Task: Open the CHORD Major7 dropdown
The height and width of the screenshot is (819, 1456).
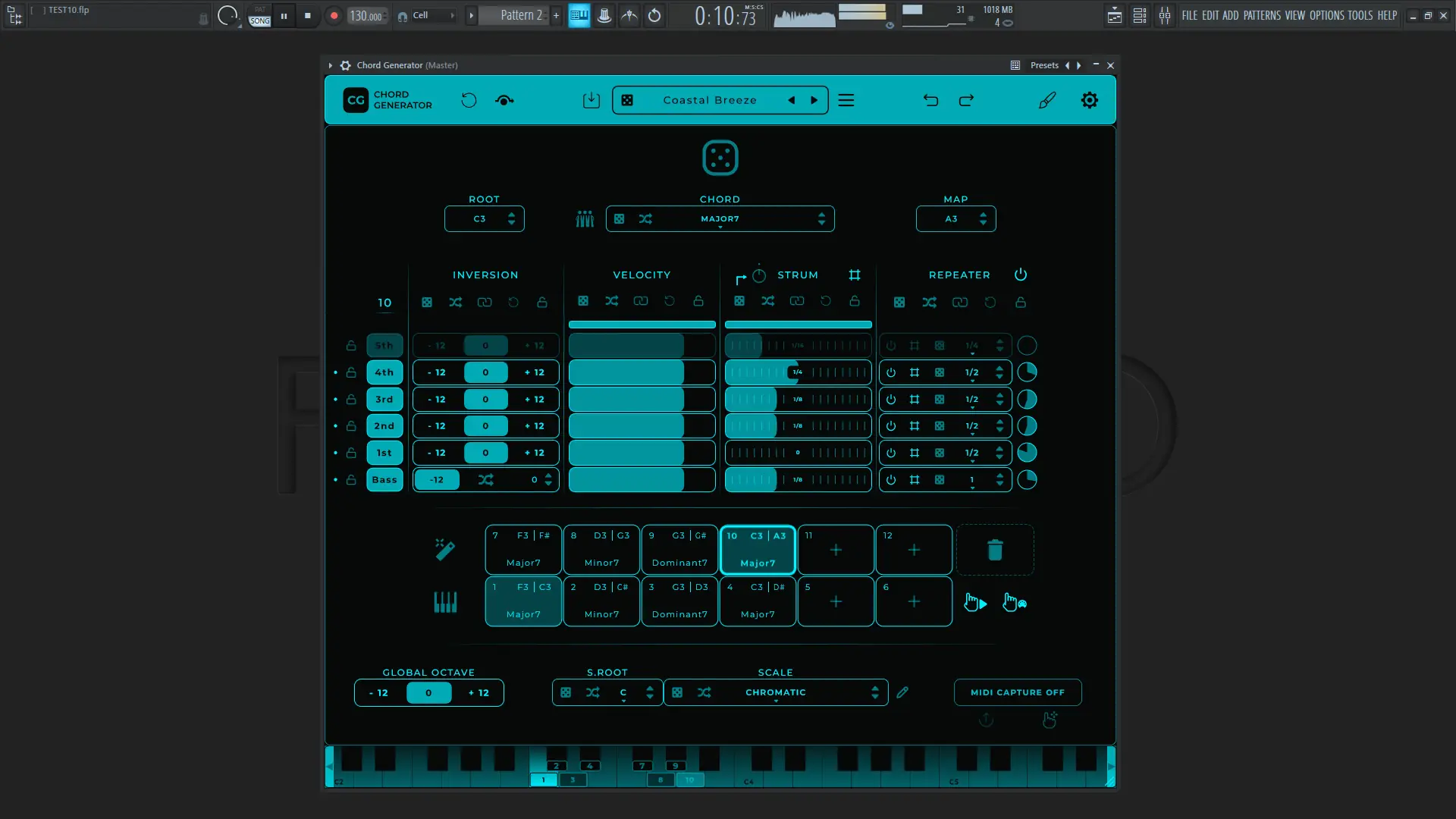Action: pyautogui.click(x=720, y=218)
